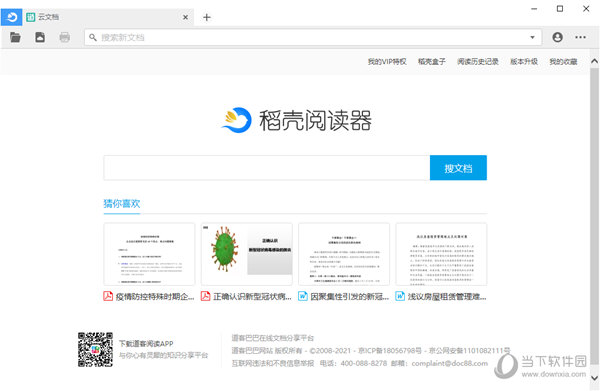Open 浅议房屋租赁管理难... title link
The width and height of the screenshot is (600, 391).
[x=447, y=297]
